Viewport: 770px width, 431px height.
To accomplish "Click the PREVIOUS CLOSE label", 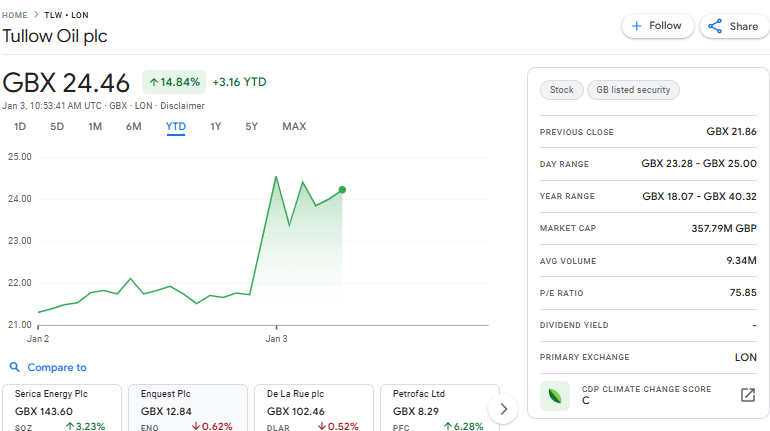I will pyautogui.click(x=577, y=132).
